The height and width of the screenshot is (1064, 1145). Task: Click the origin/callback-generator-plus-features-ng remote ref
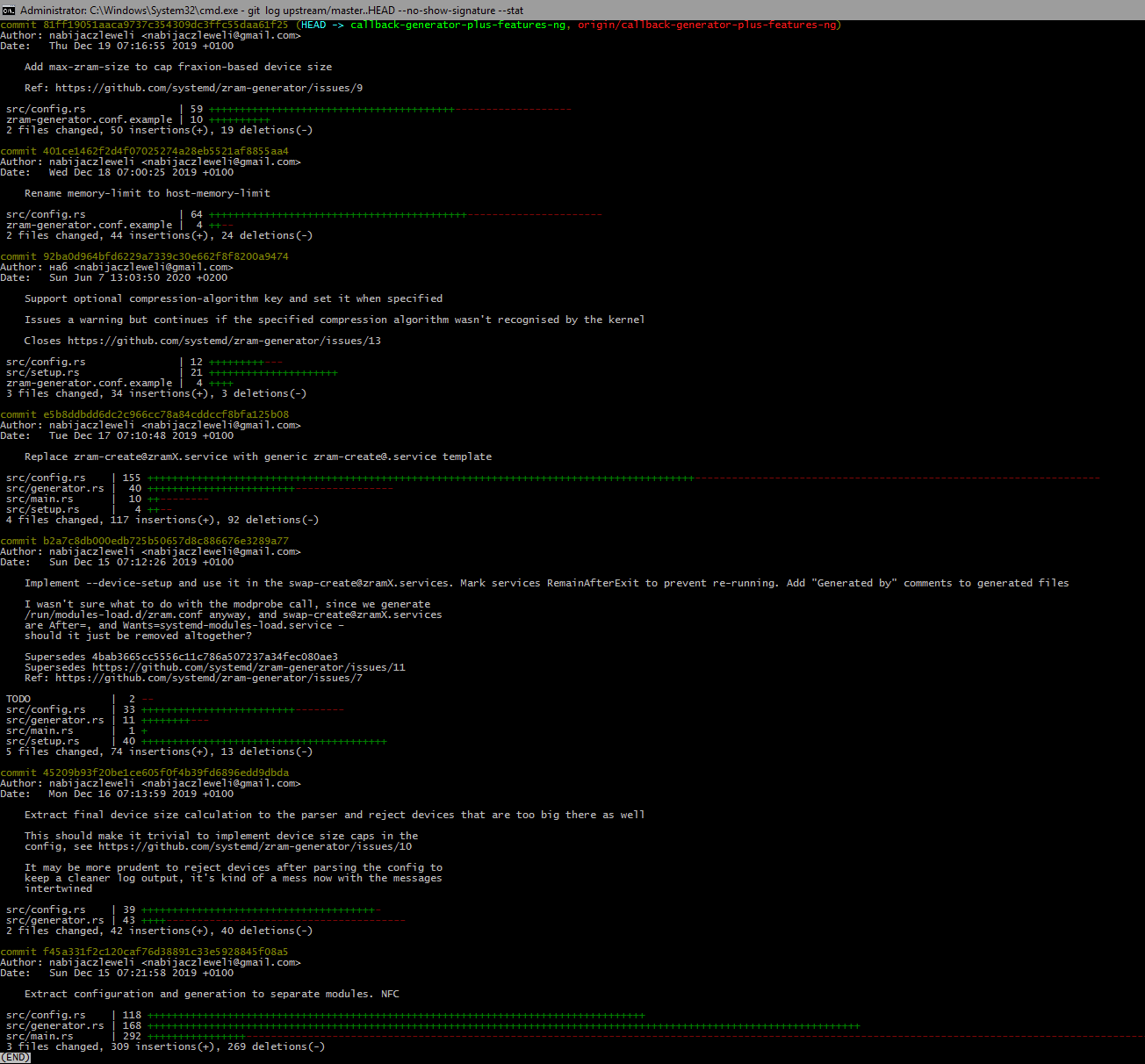click(707, 25)
